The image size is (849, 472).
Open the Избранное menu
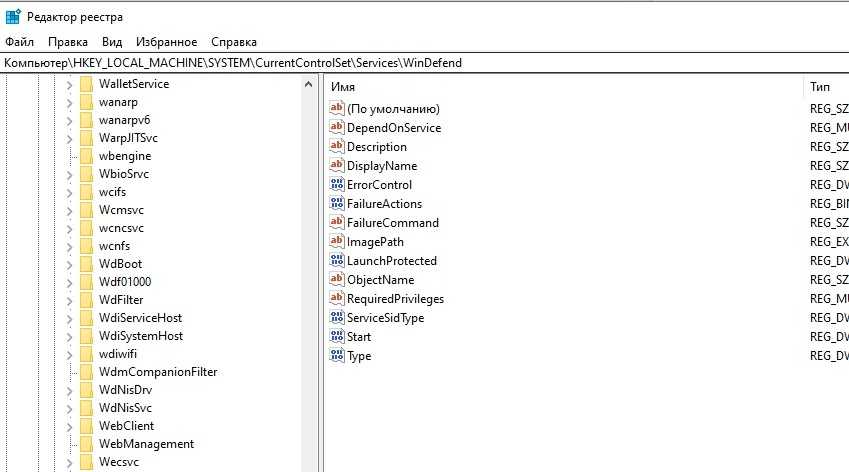(166, 42)
